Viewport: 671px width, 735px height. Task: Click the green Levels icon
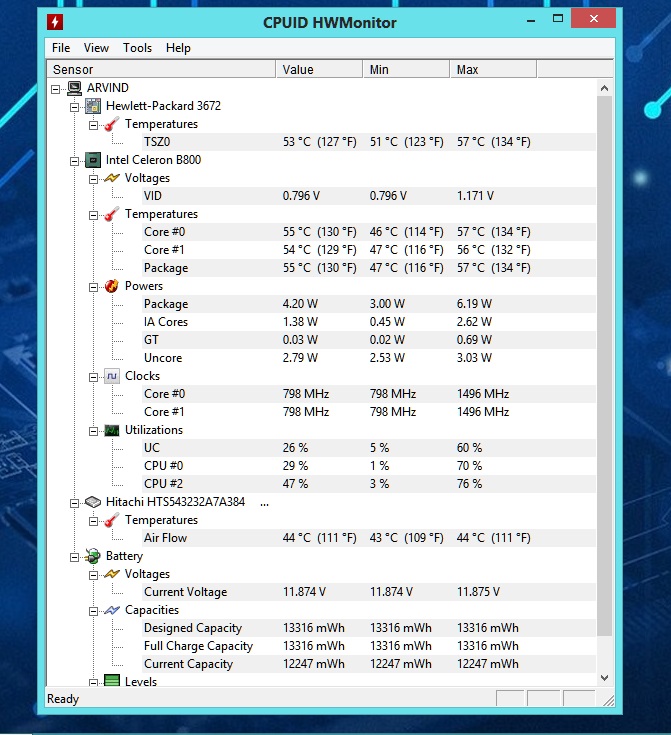pyautogui.click(x=112, y=680)
